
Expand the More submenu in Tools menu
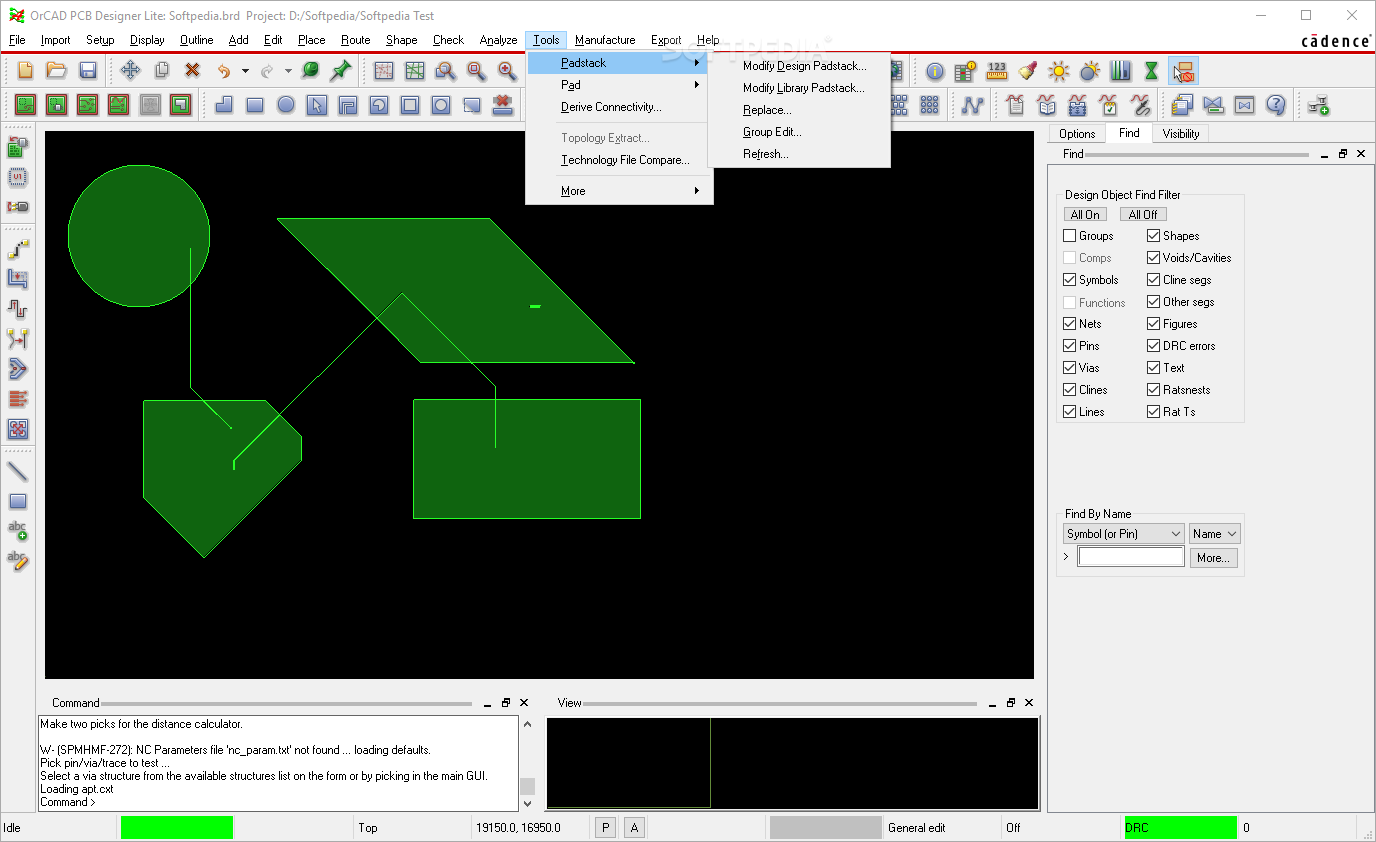pos(619,191)
